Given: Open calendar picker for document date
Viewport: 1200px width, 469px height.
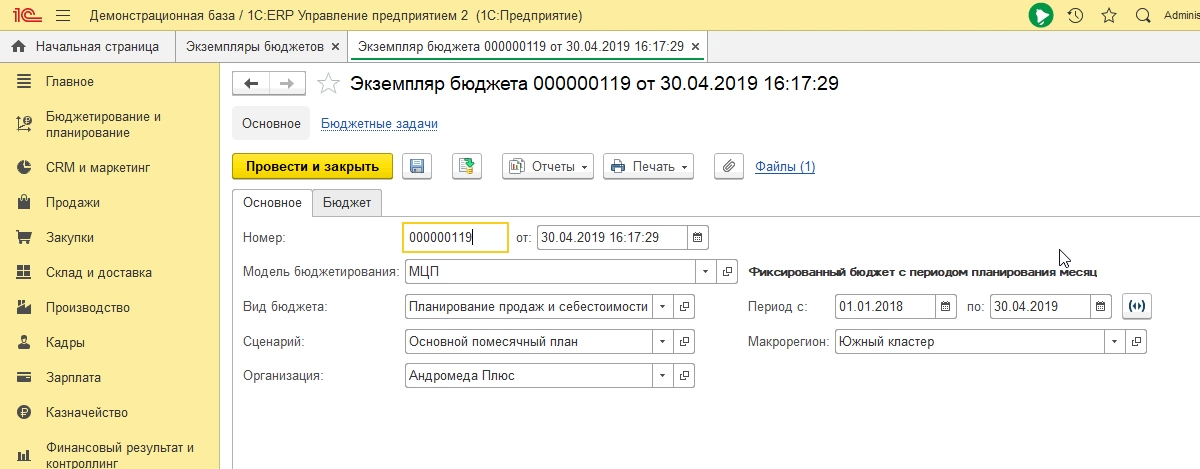Looking at the screenshot, I should tap(699, 238).
